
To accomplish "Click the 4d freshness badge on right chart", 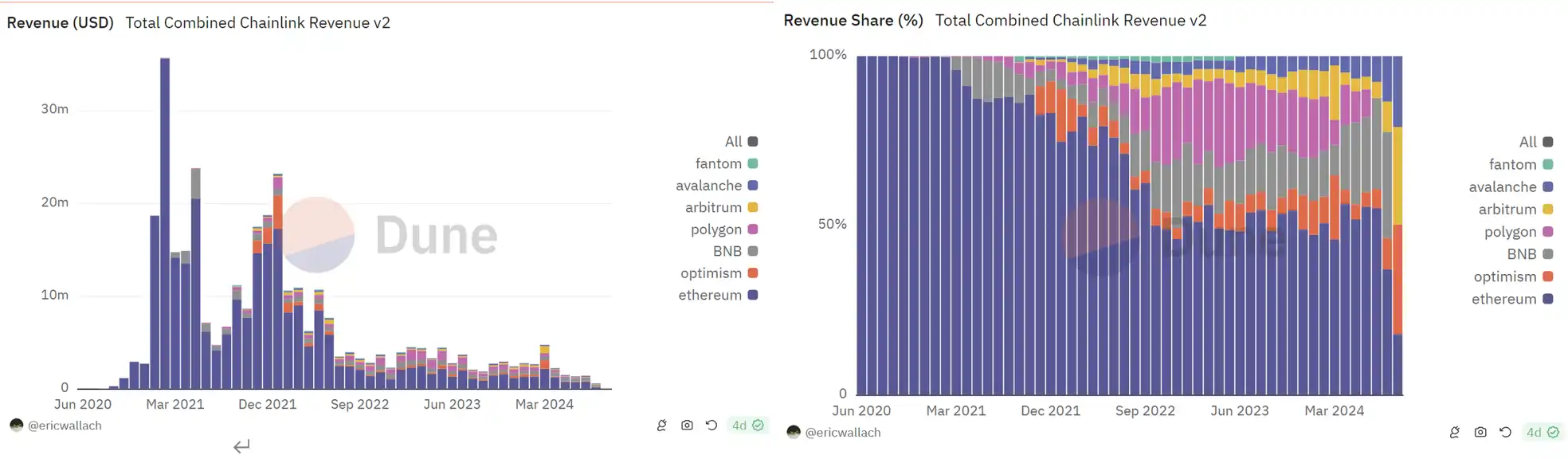I will pyautogui.click(x=1542, y=432).
